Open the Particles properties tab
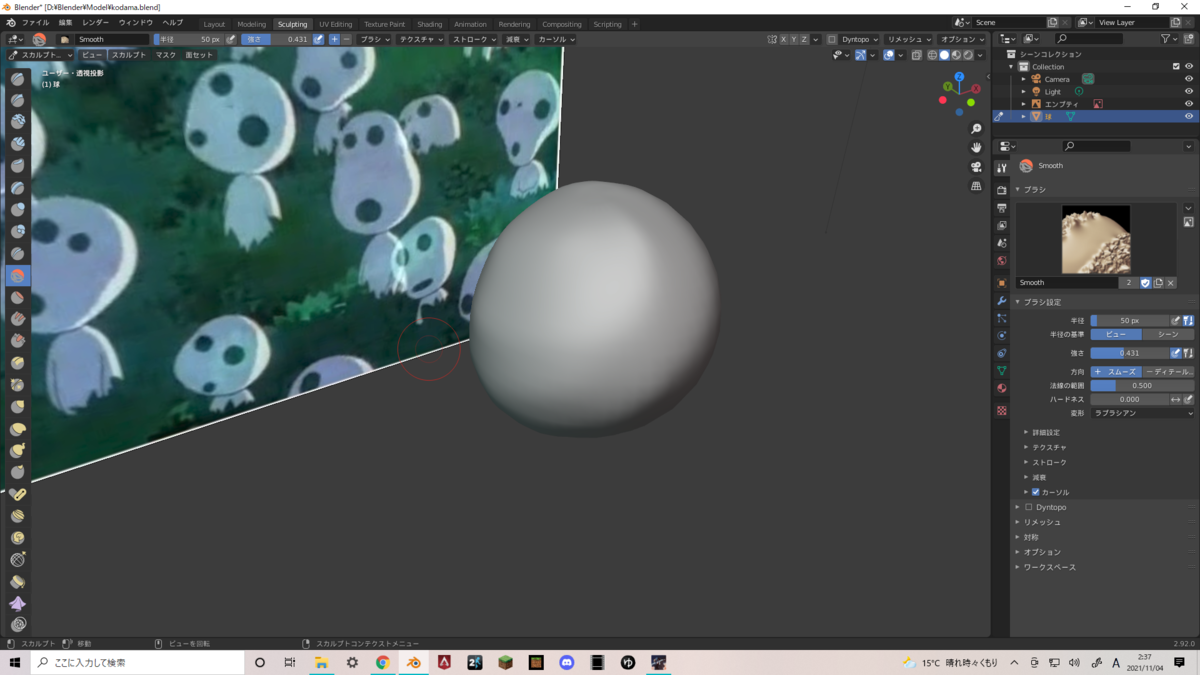The height and width of the screenshot is (675, 1200). point(1002,318)
